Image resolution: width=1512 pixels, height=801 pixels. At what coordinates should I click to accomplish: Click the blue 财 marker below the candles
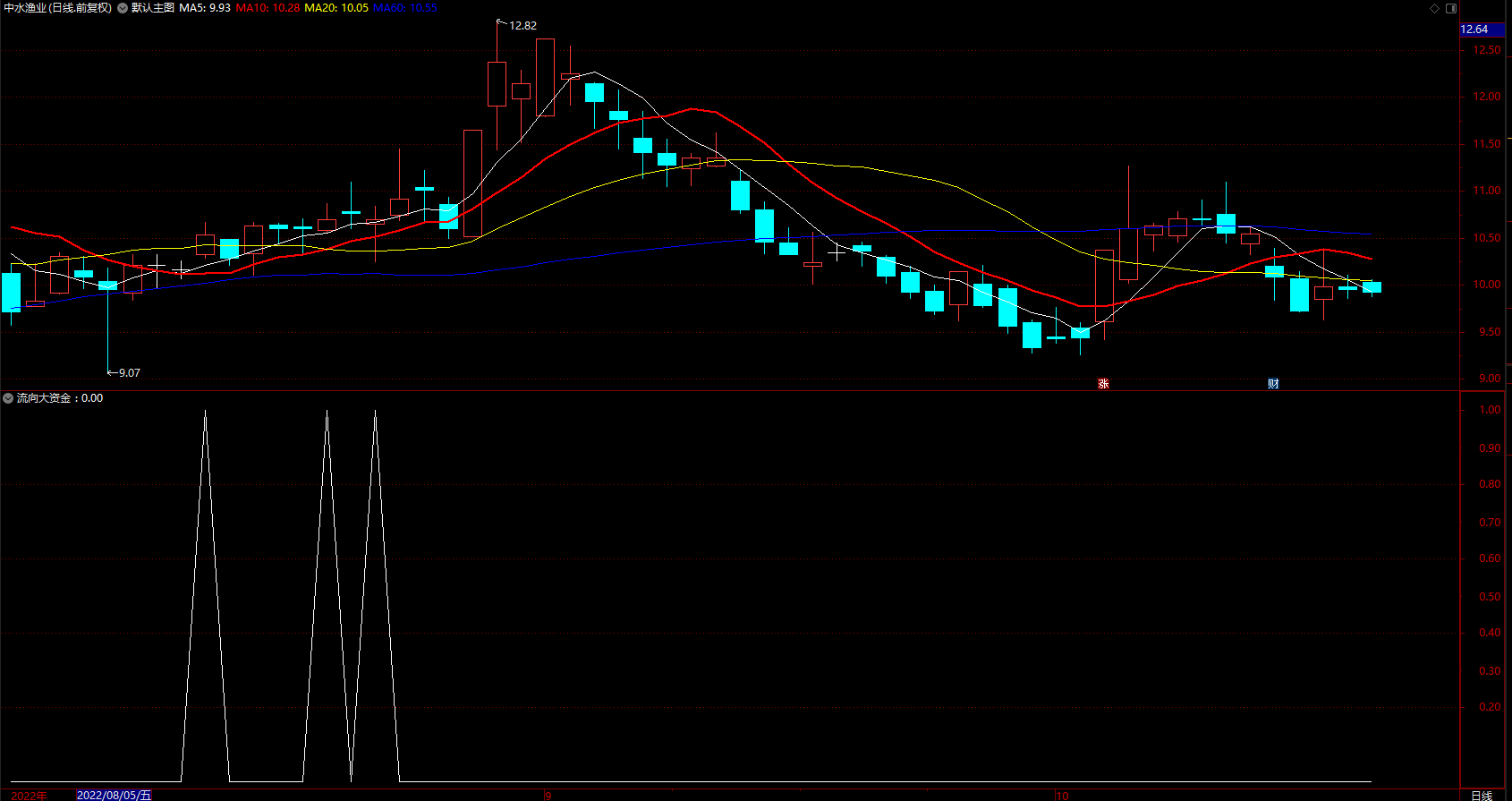click(1273, 384)
